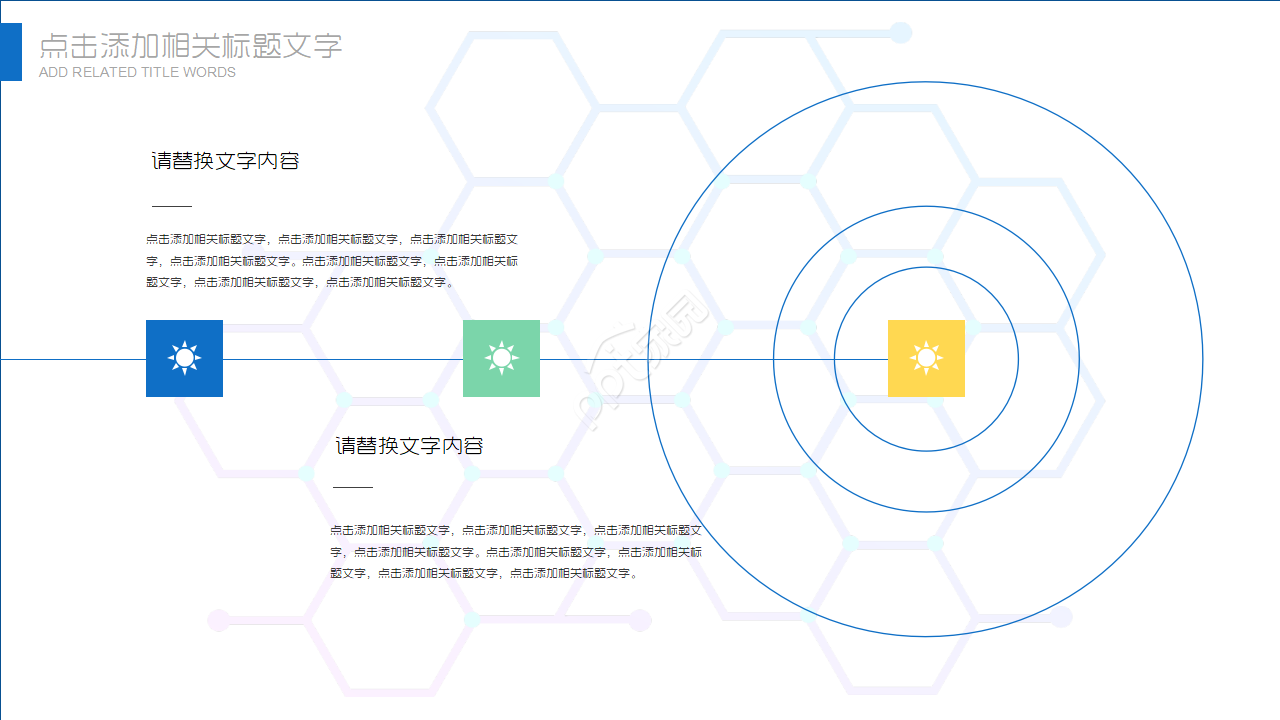Select the leftmost sun icon on the timeline
The width and height of the screenshot is (1280, 720).
tap(184, 357)
